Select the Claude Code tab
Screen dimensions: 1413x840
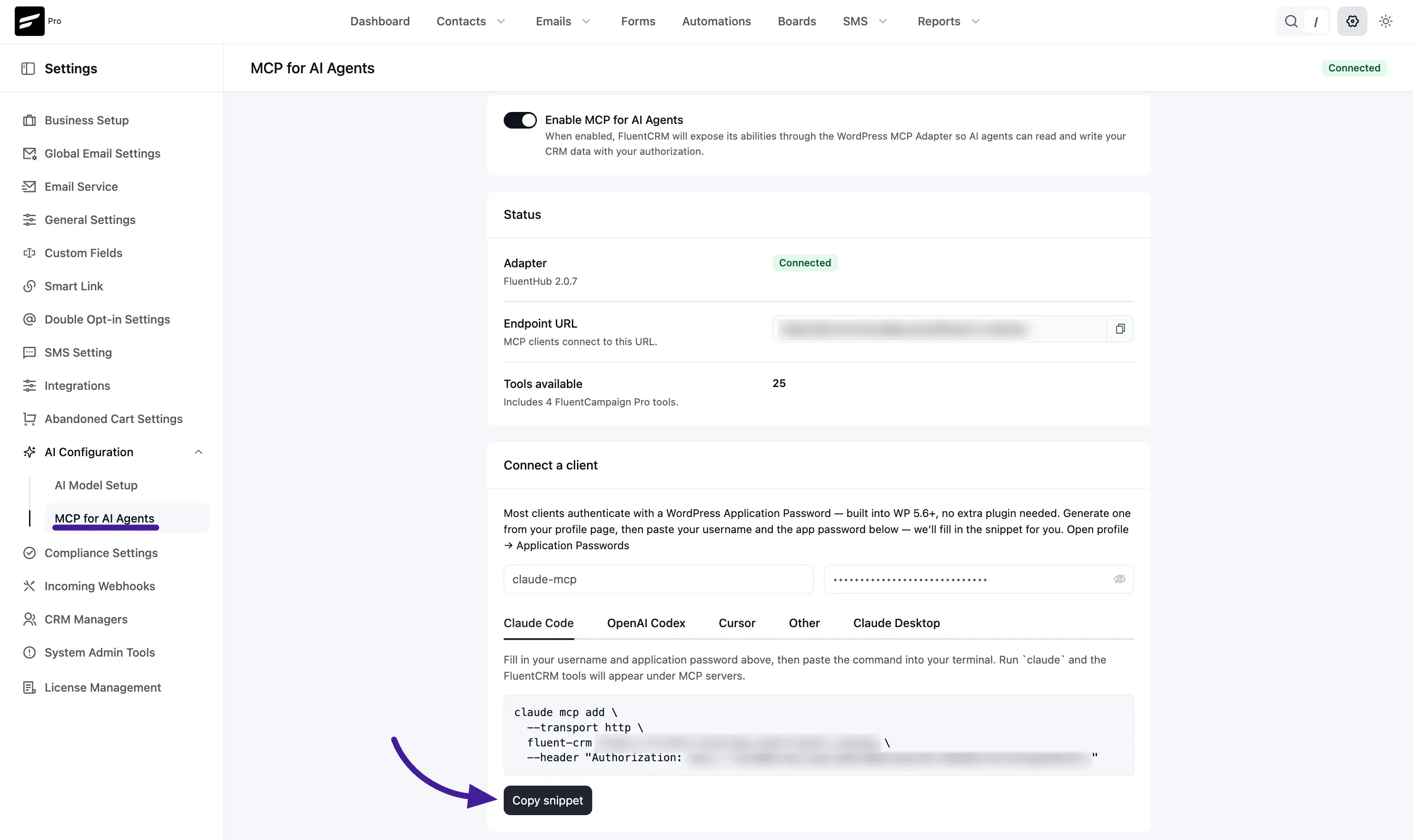coord(538,623)
